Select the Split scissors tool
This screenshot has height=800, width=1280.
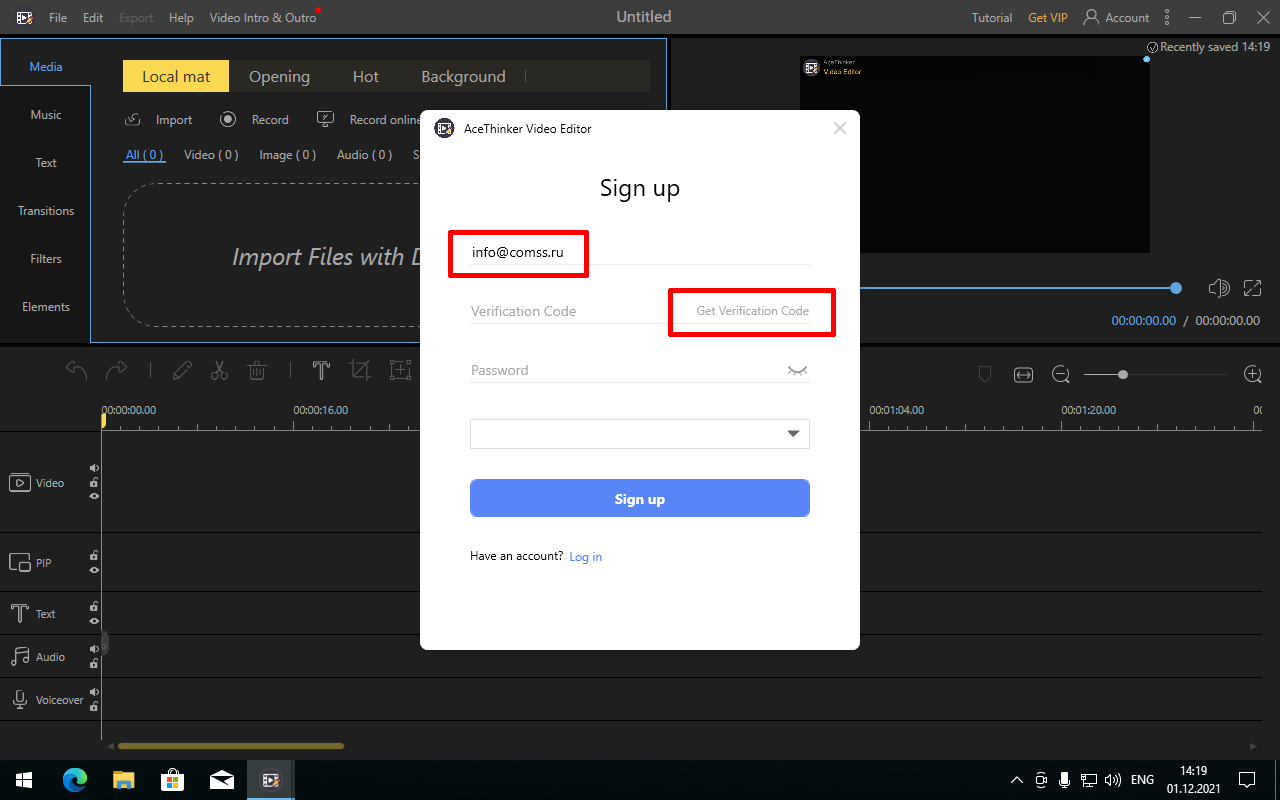click(x=219, y=371)
